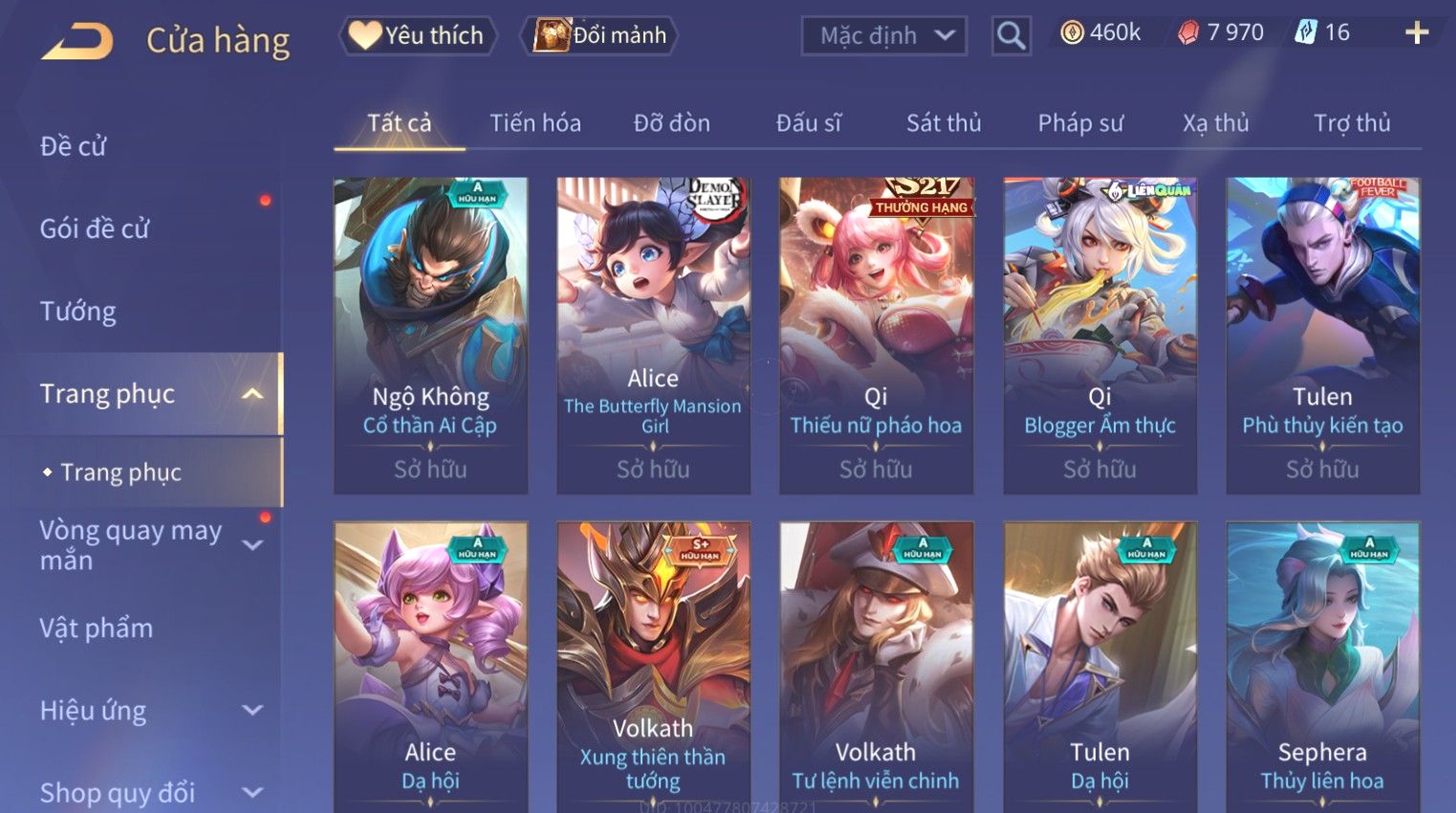1456x813 pixels.
Task: Switch to the Sát thủ tab
Action: [944, 123]
